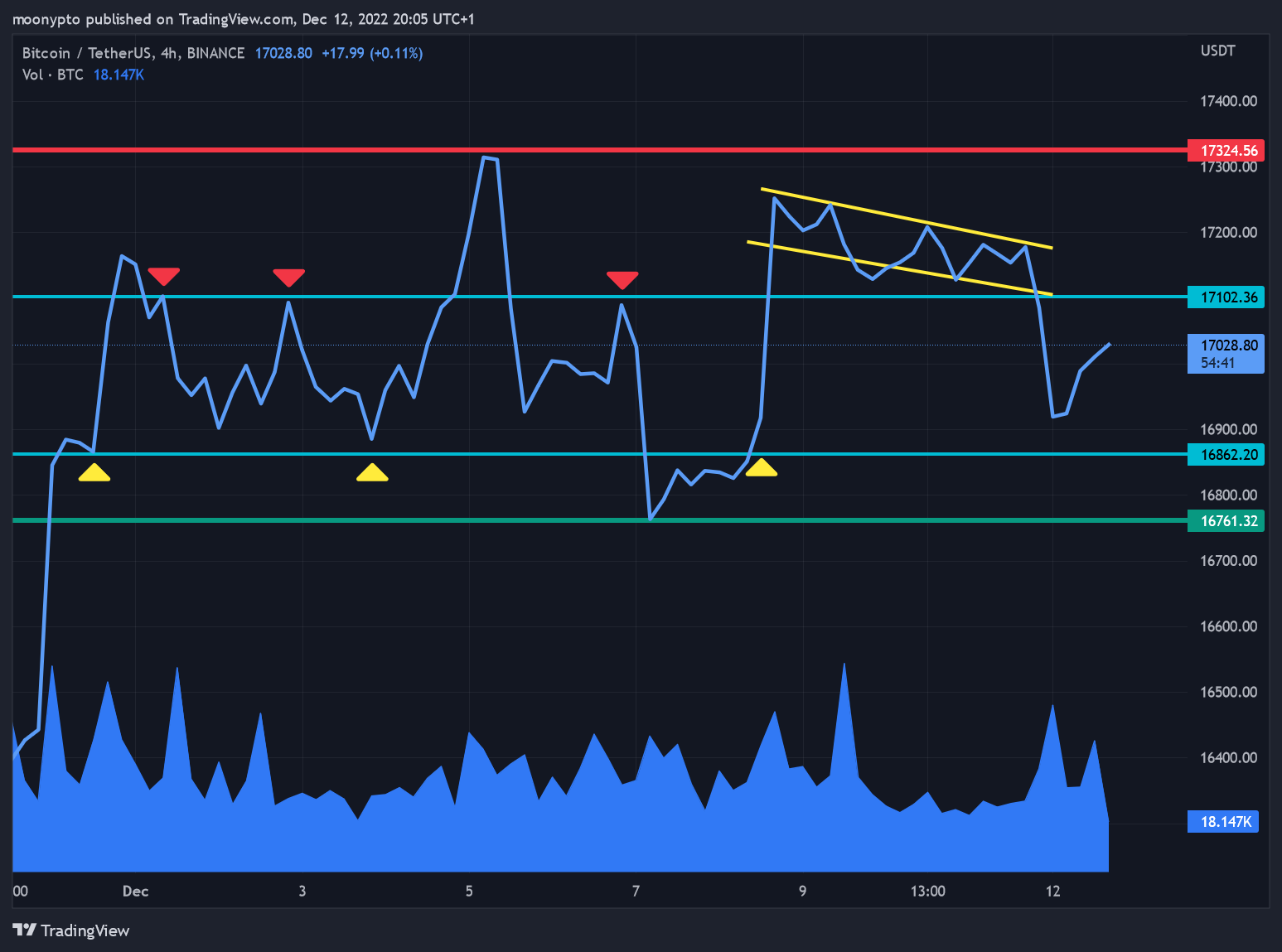The width and height of the screenshot is (1282, 952).
Task: Click the red 17324.56 price label
Action: click(x=1226, y=150)
